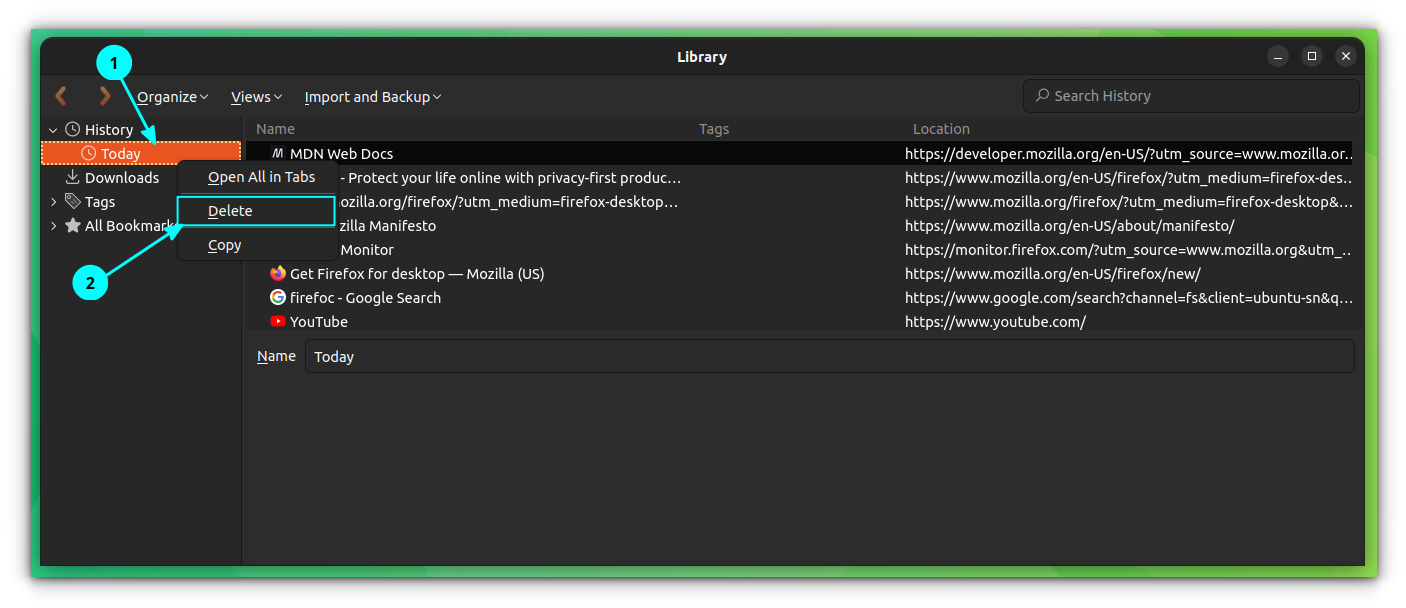Select the Downloads sidebar icon
The height and width of the screenshot is (608, 1406).
(x=72, y=177)
